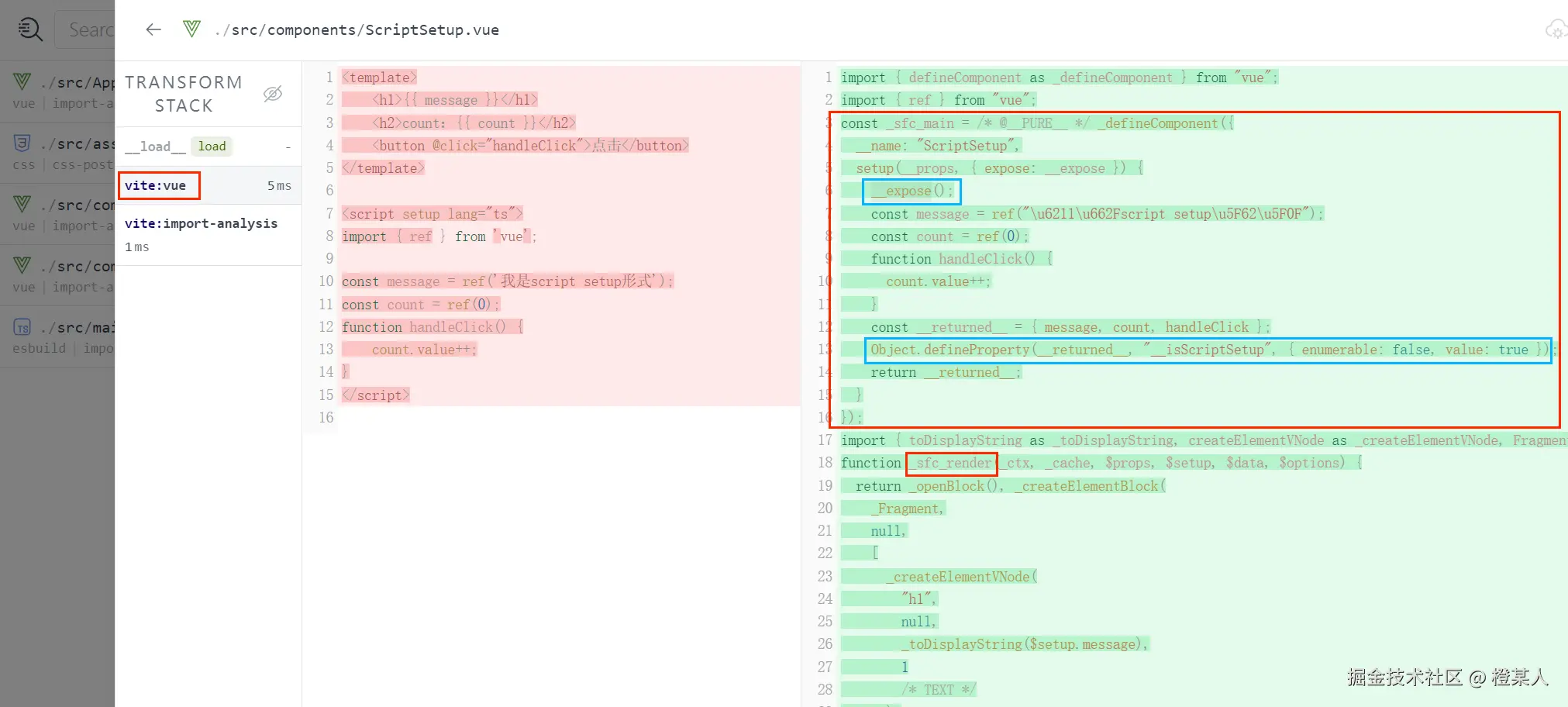Open ./src/ass css module in list
The image size is (1568, 707).
tap(57, 153)
